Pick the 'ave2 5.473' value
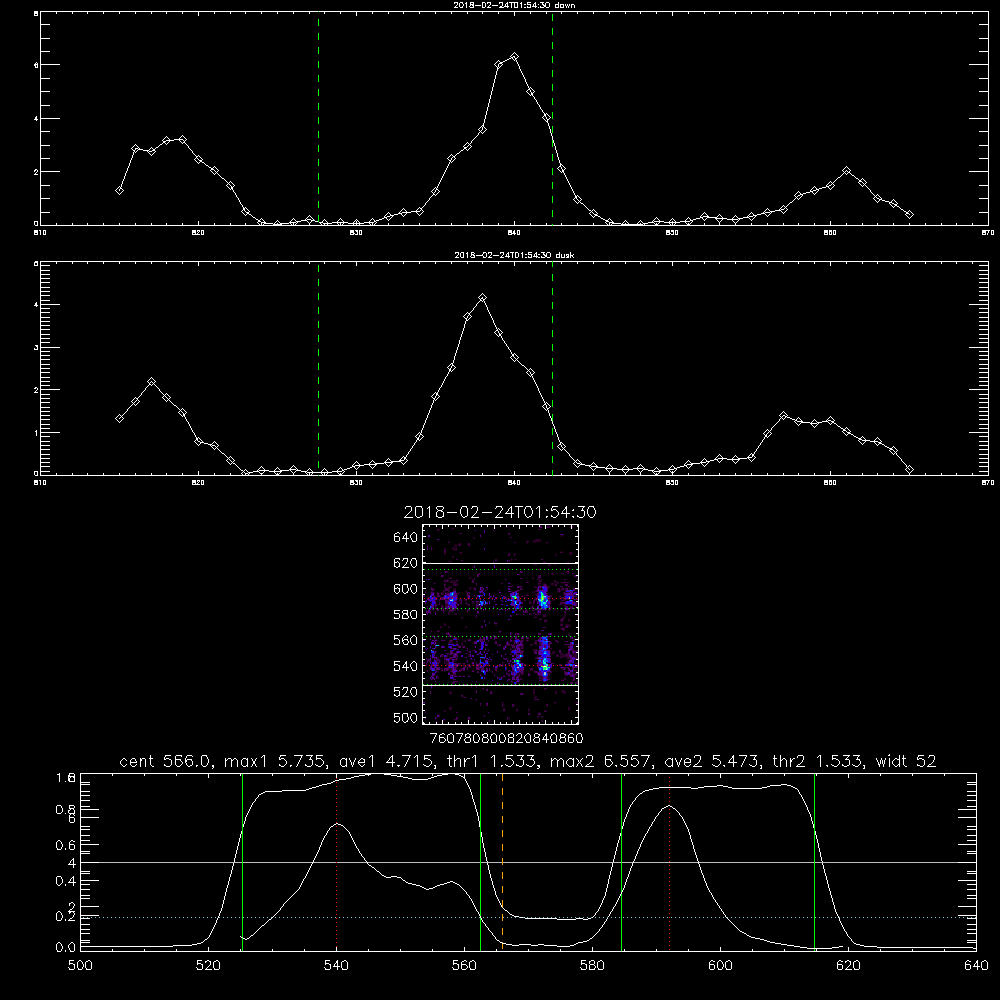Screen dimensions: 1000x1000 (x=711, y=761)
